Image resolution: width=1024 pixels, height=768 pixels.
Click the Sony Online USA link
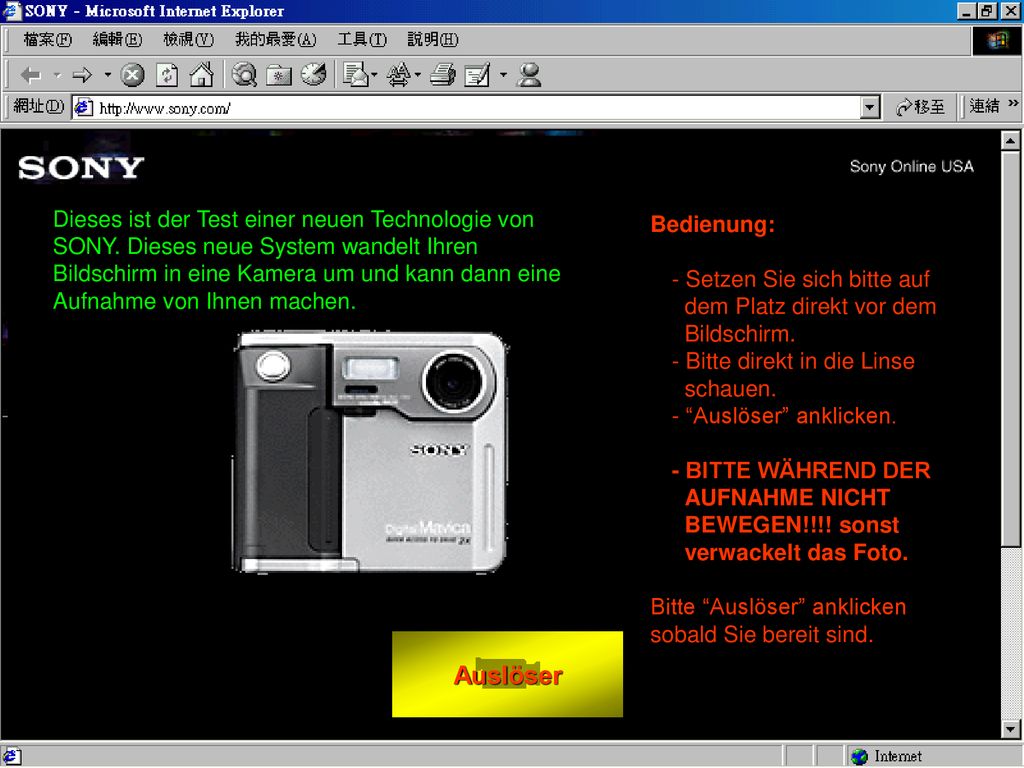pos(912,167)
